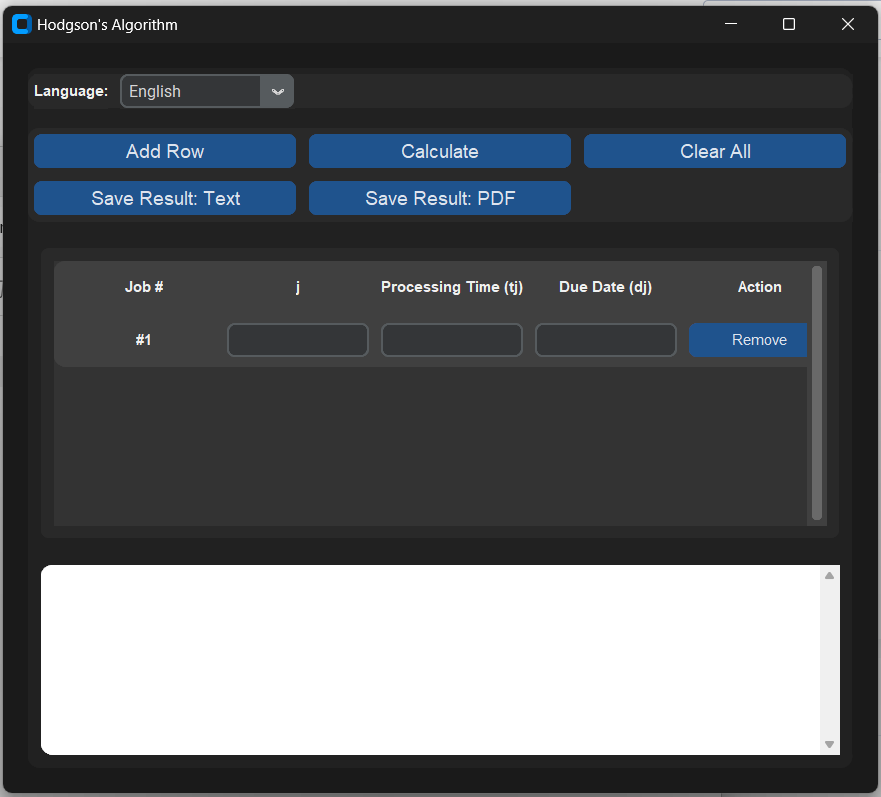Focus the j input field for job #1
Viewport: 881px width, 797px height.
pyautogui.click(x=298, y=340)
